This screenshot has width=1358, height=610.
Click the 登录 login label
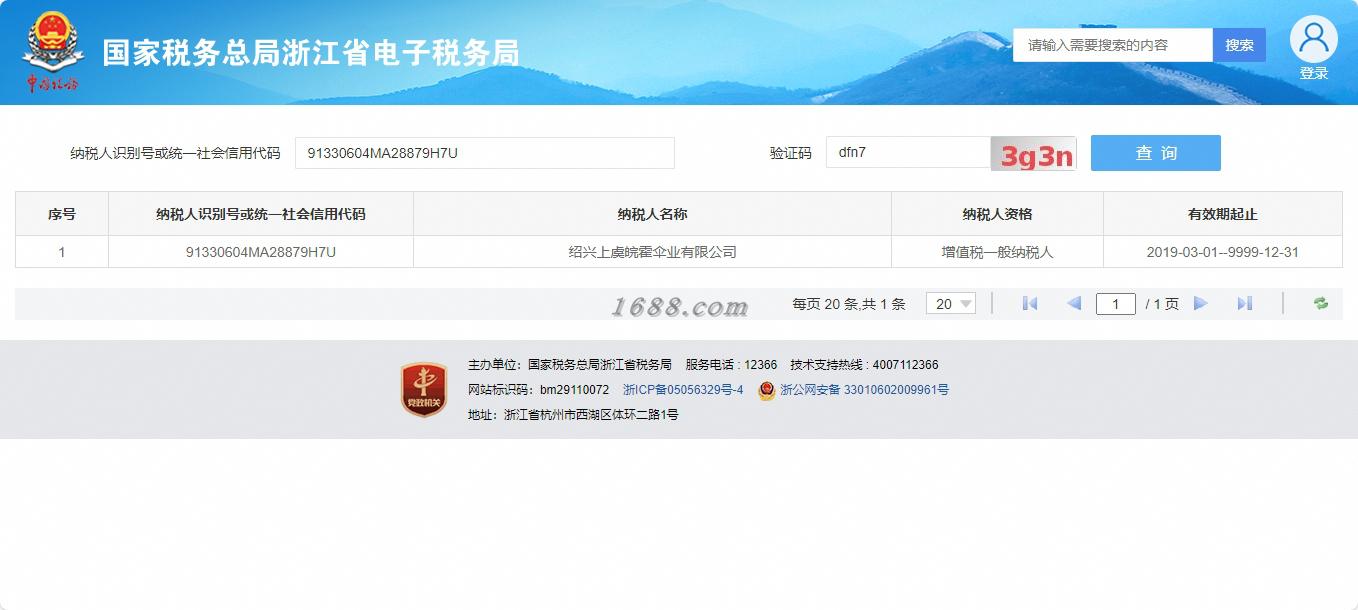point(1313,73)
